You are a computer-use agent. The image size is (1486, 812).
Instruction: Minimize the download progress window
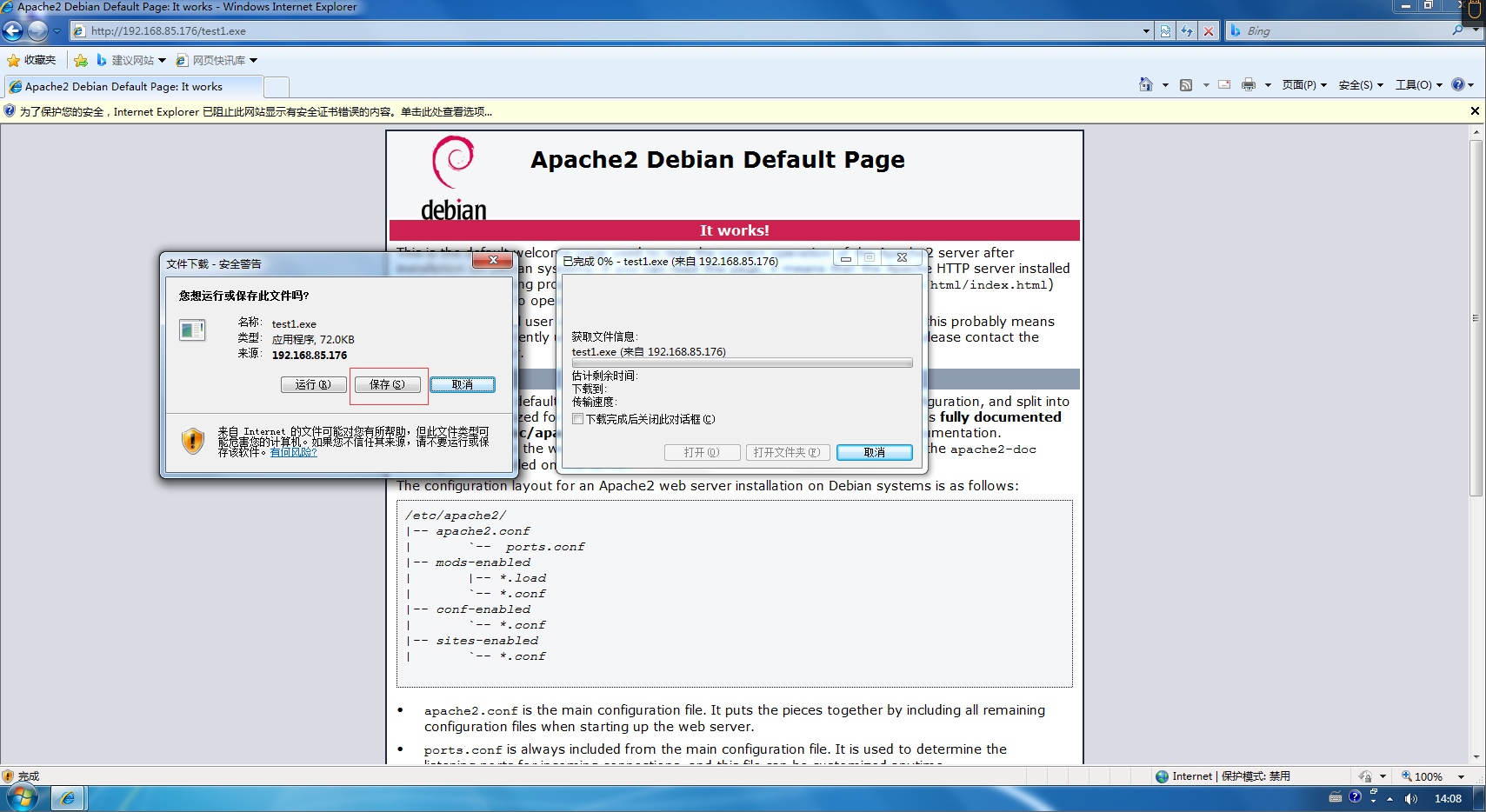[x=845, y=258]
